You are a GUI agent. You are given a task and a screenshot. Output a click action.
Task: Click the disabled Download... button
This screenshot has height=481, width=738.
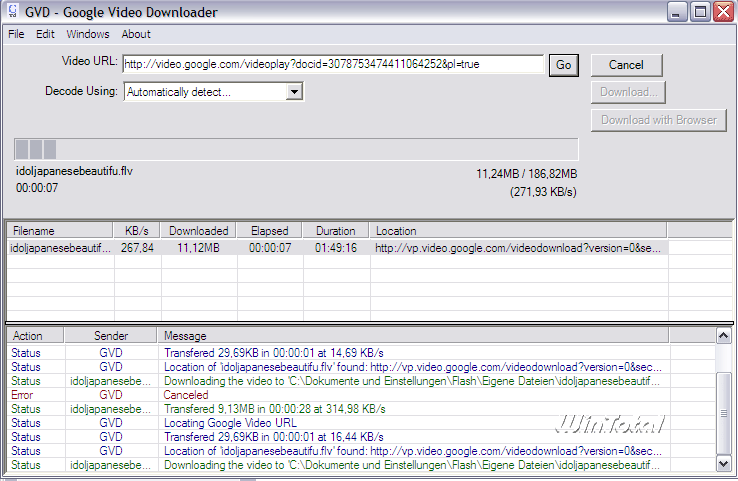628,92
